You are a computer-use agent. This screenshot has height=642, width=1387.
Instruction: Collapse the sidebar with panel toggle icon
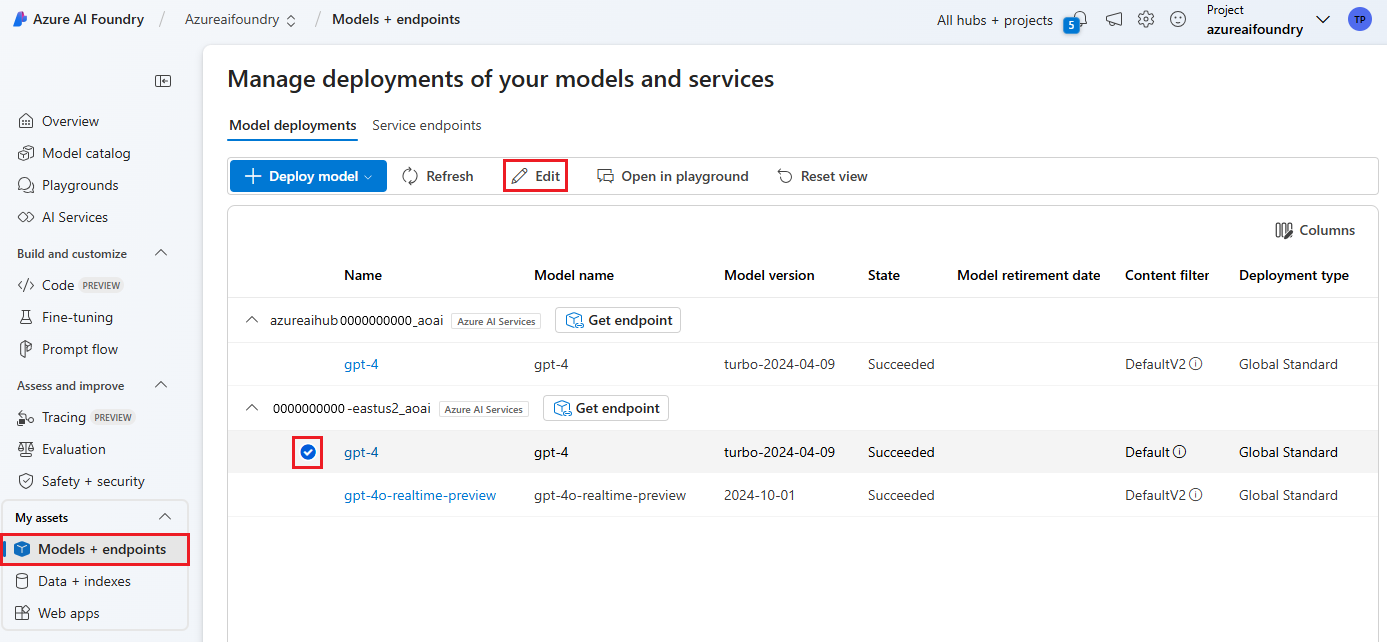[163, 81]
